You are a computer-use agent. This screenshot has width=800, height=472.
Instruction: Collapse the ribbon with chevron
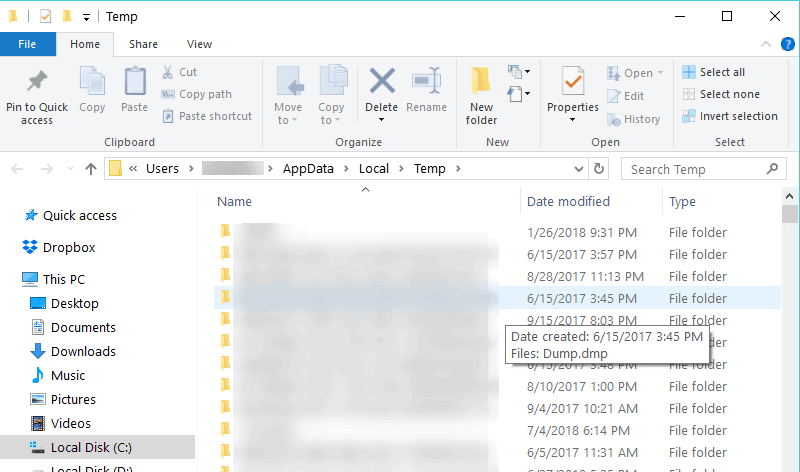(766, 44)
